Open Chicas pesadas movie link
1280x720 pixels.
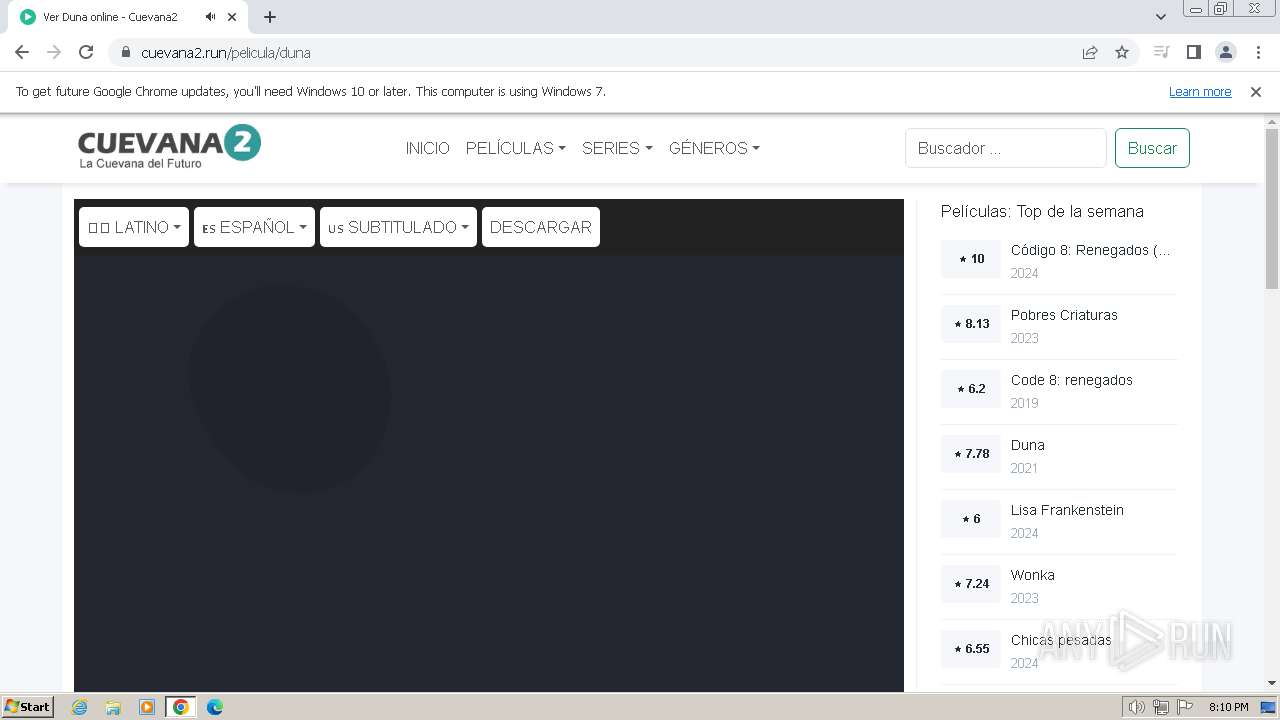tap(1061, 640)
